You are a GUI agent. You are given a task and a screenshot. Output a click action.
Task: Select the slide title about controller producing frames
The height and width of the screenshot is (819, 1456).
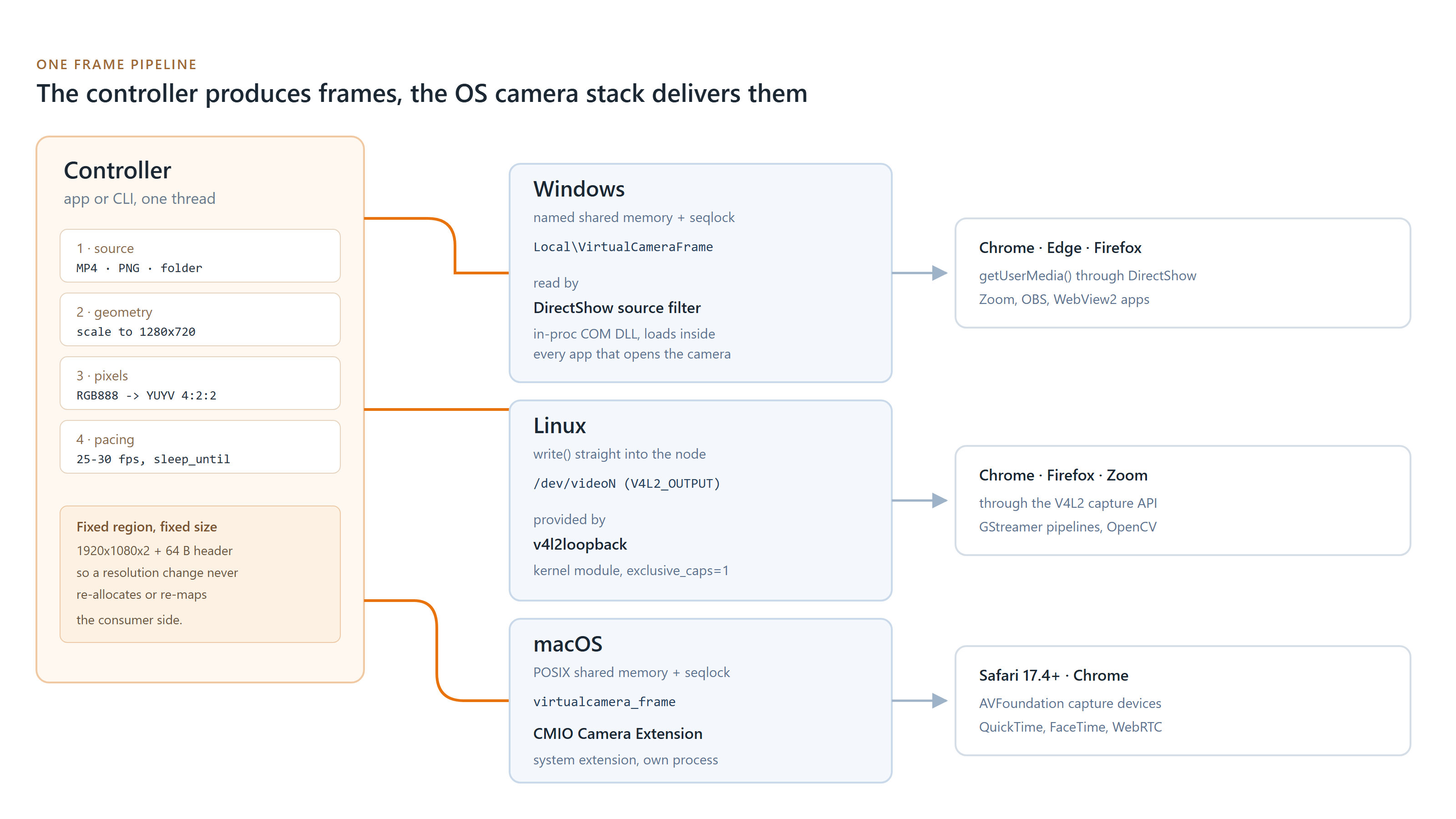[x=422, y=94]
